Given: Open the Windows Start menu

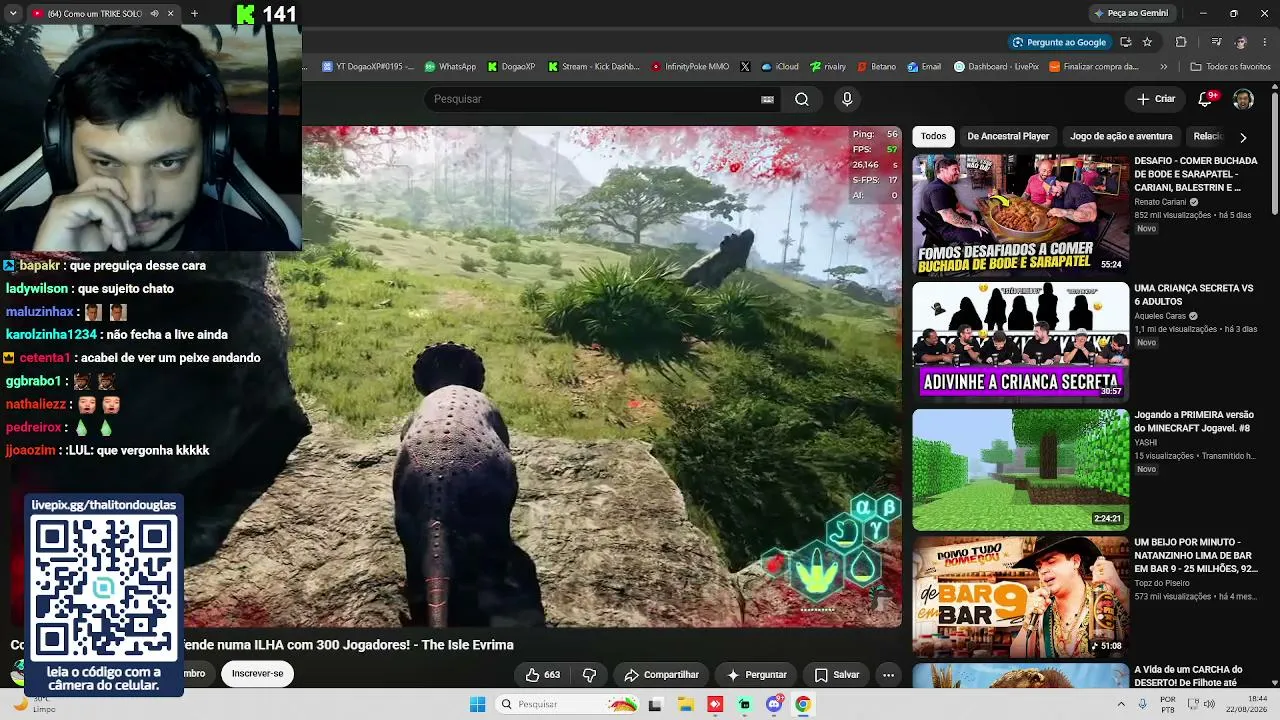Looking at the screenshot, I should point(477,704).
